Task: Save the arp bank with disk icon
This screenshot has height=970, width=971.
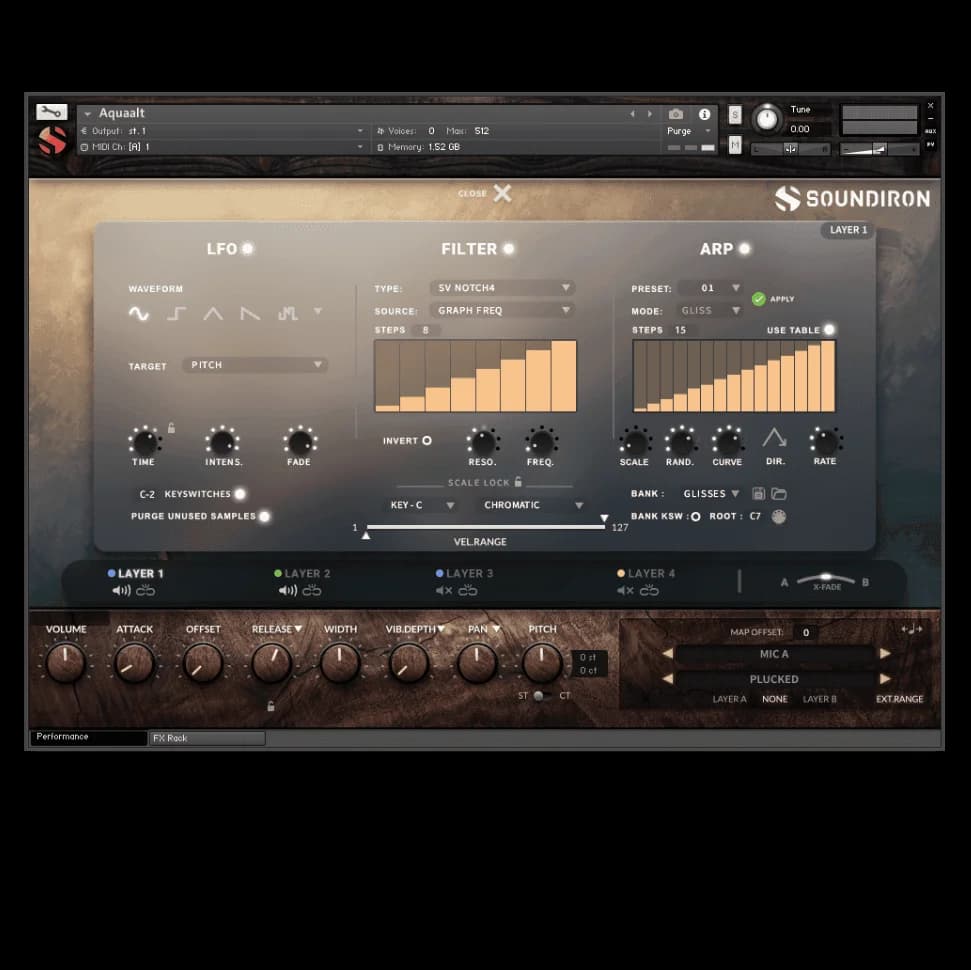Action: click(x=759, y=494)
